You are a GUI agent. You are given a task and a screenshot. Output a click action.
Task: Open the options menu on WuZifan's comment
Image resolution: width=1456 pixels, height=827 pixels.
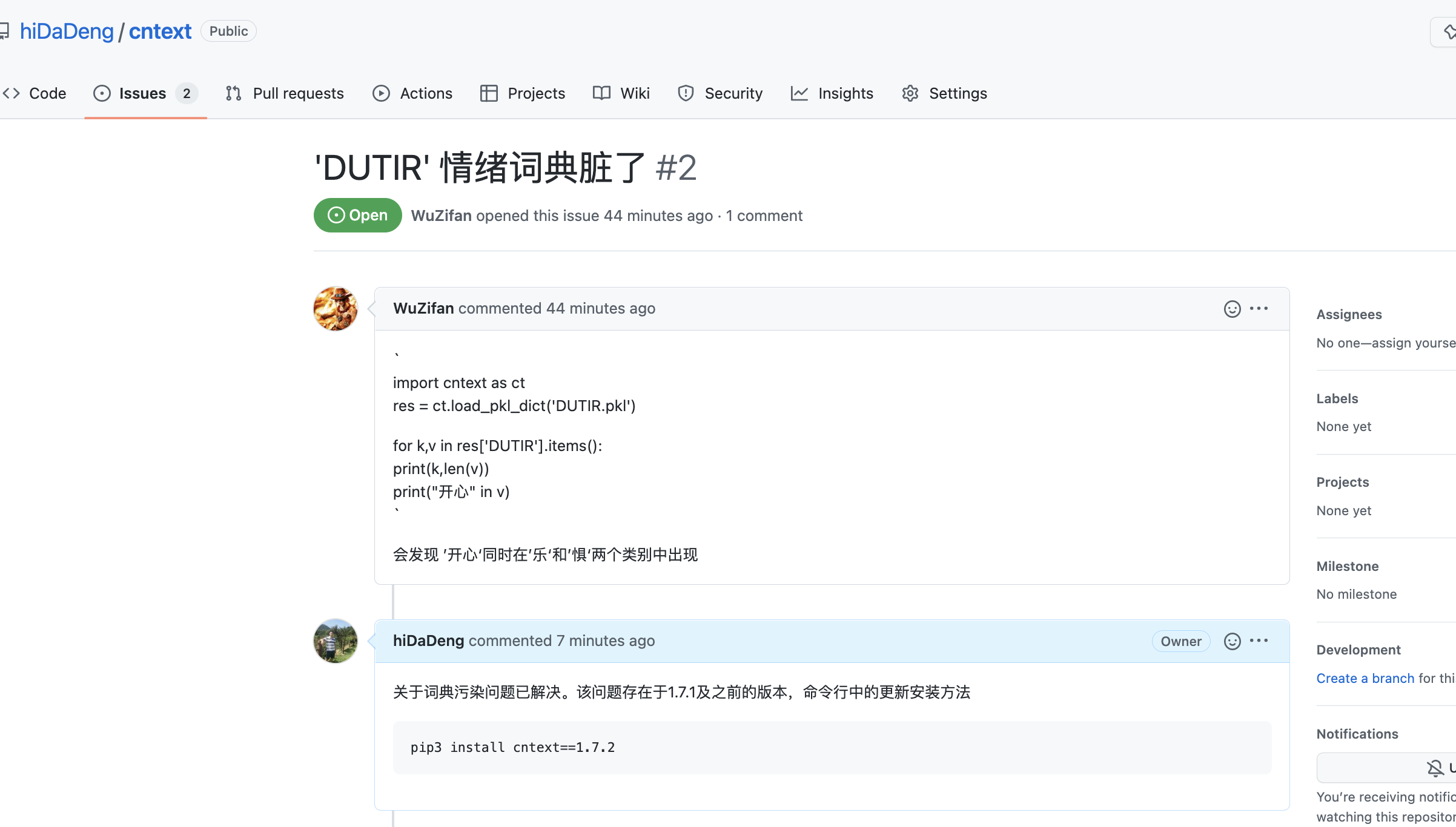point(1260,308)
